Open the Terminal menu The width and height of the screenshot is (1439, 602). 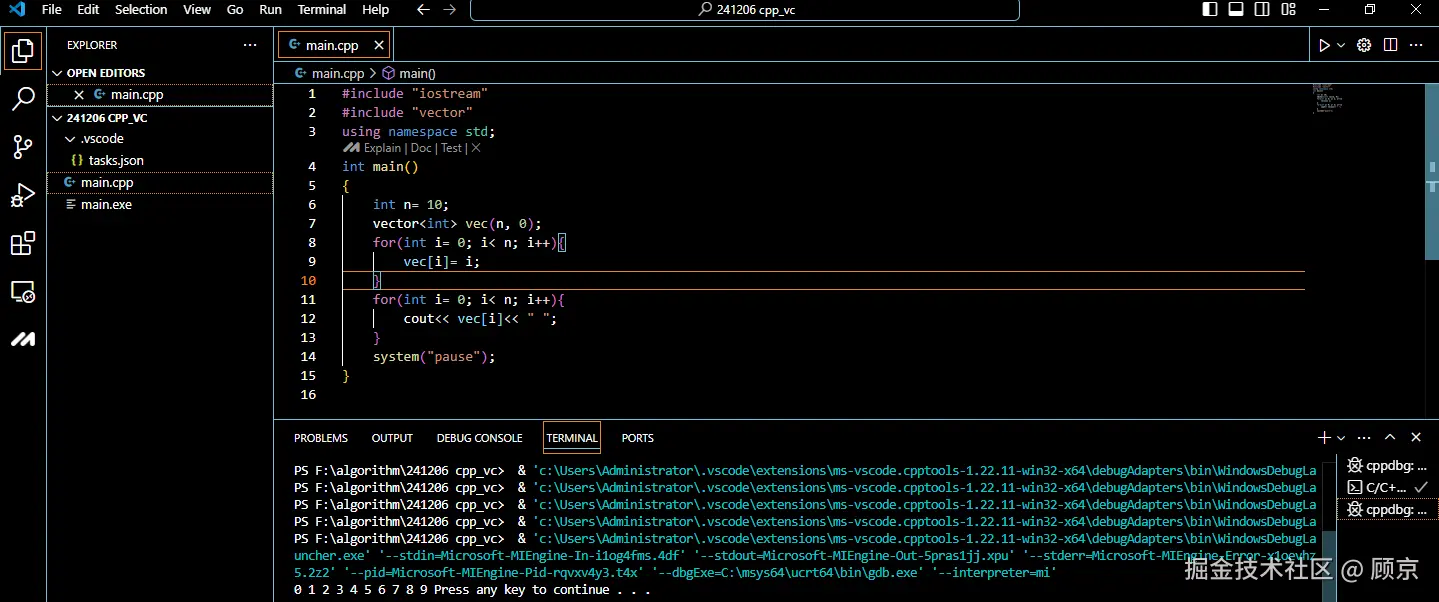[x=322, y=10]
